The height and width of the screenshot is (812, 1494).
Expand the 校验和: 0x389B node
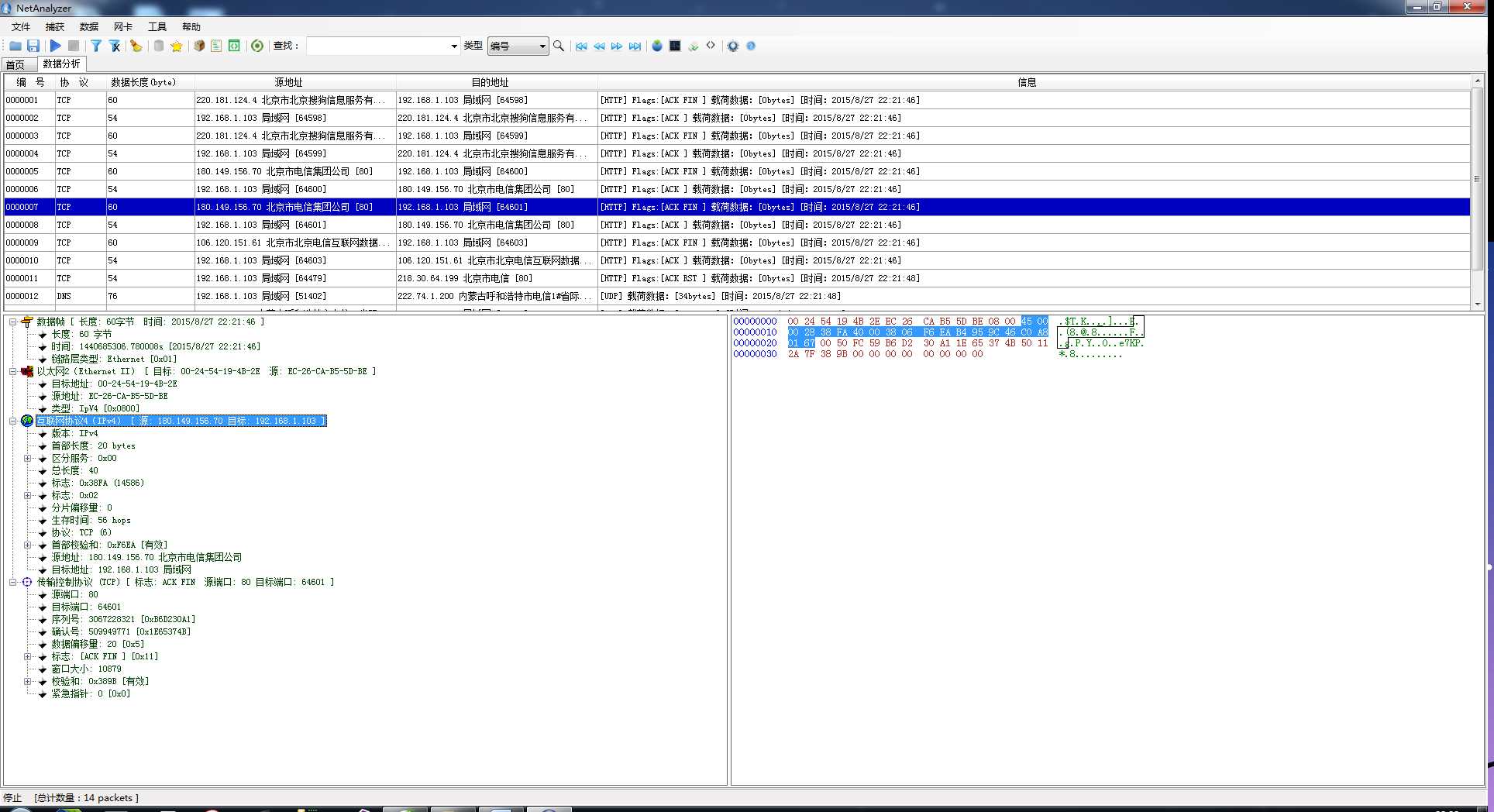[27, 681]
